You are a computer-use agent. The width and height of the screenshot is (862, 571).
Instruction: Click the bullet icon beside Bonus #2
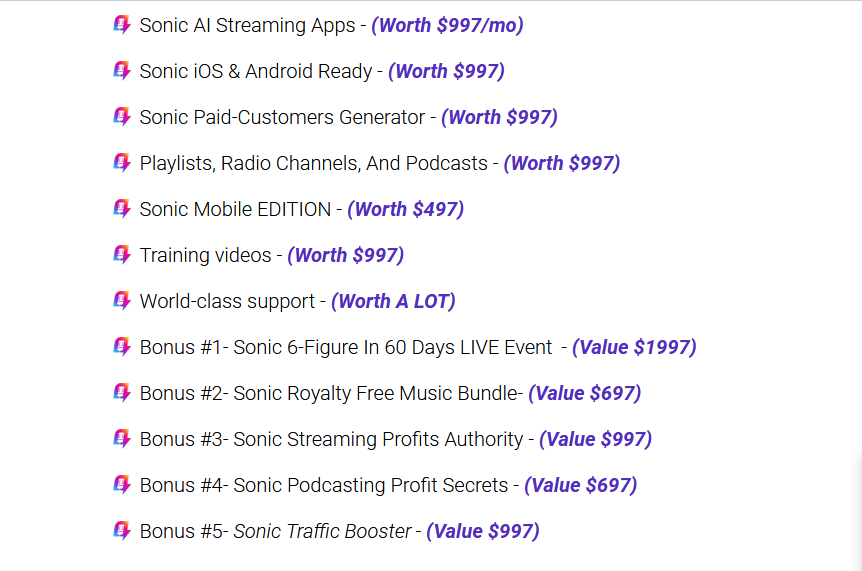pyautogui.click(x=122, y=393)
